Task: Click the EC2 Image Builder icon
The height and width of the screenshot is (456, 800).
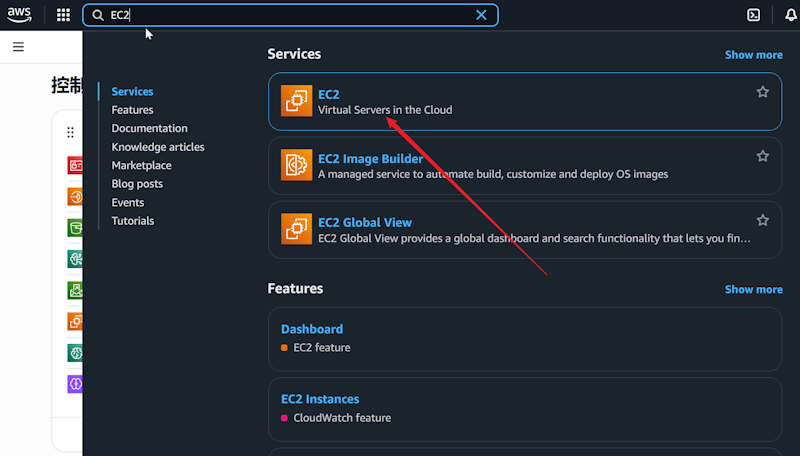Action: 297,166
